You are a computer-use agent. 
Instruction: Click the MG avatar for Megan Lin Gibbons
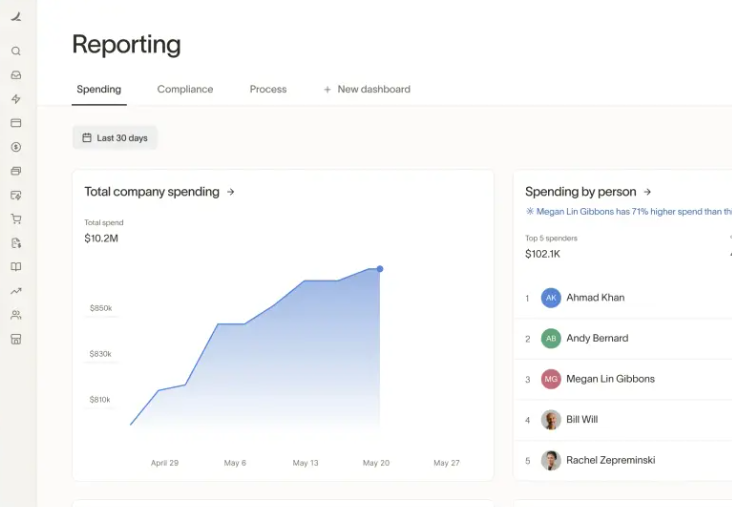point(551,379)
